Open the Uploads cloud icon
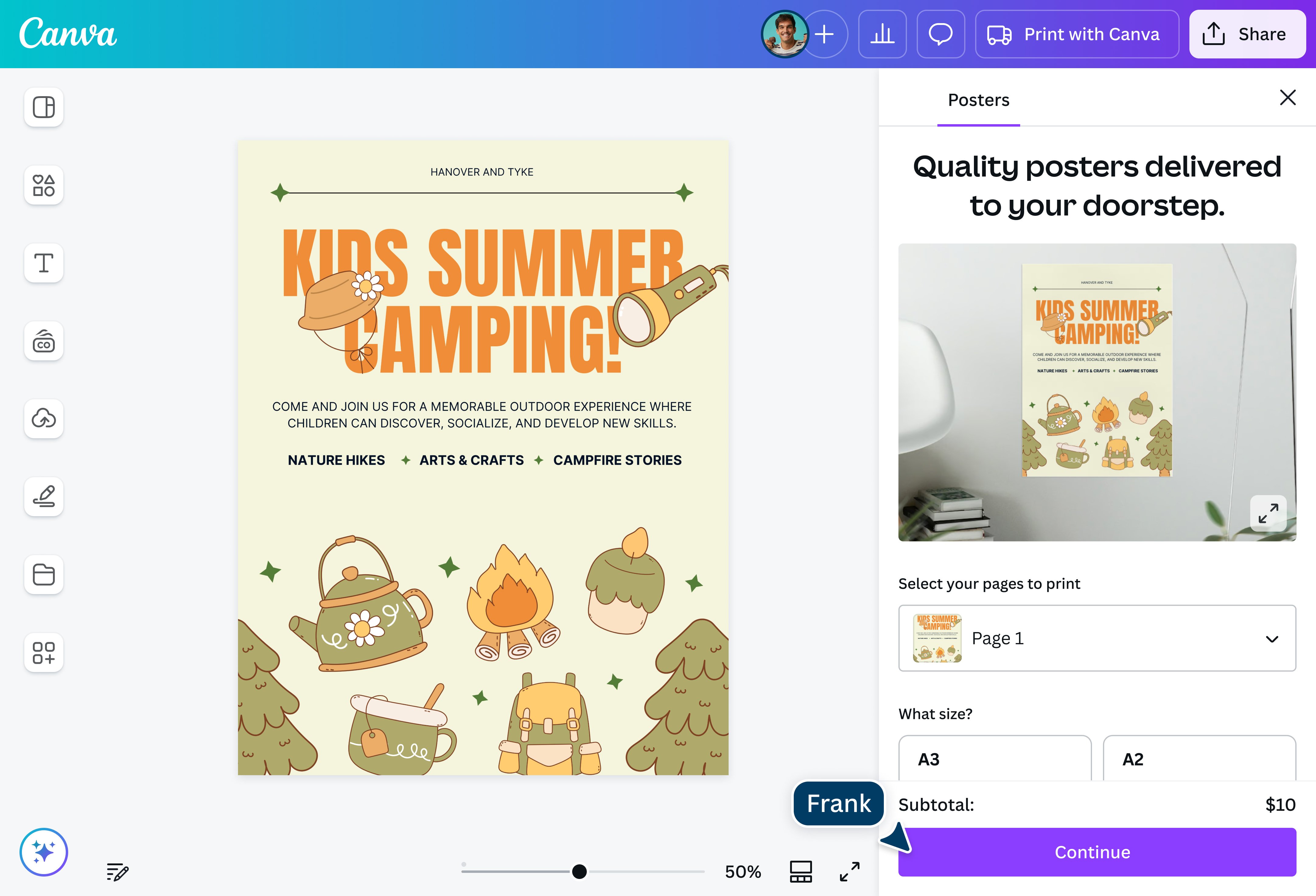Screen dimensions: 1316x896 coord(44,418)
